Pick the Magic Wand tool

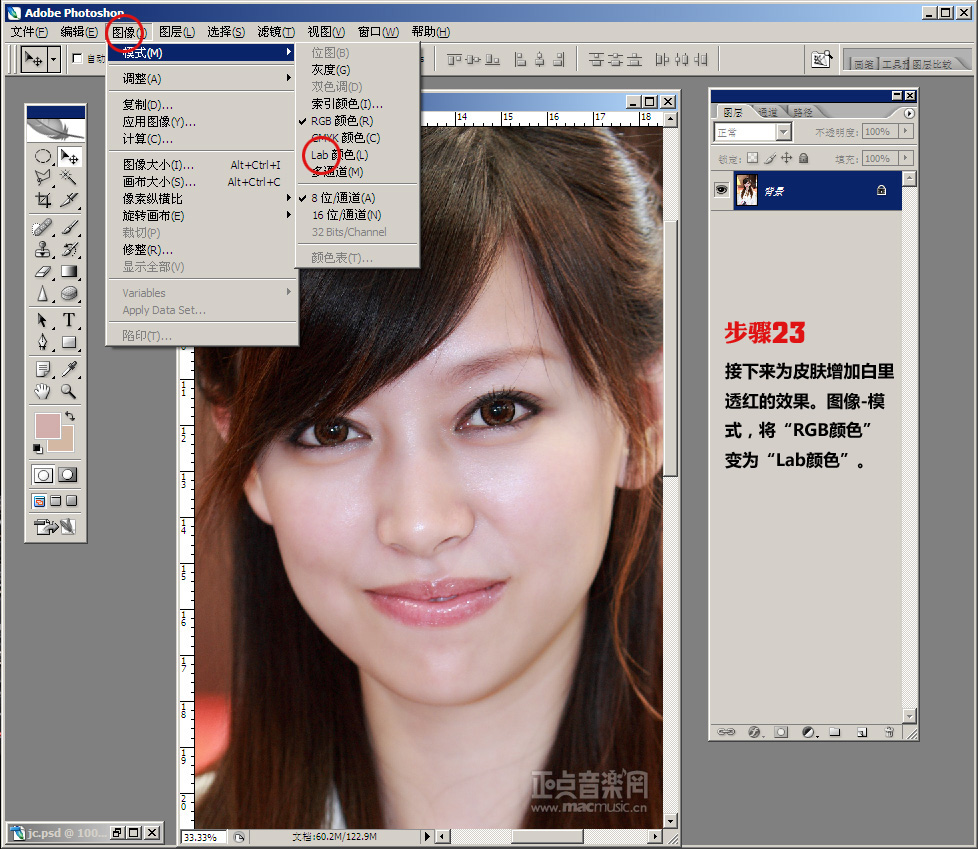click(x=69, y=177)
